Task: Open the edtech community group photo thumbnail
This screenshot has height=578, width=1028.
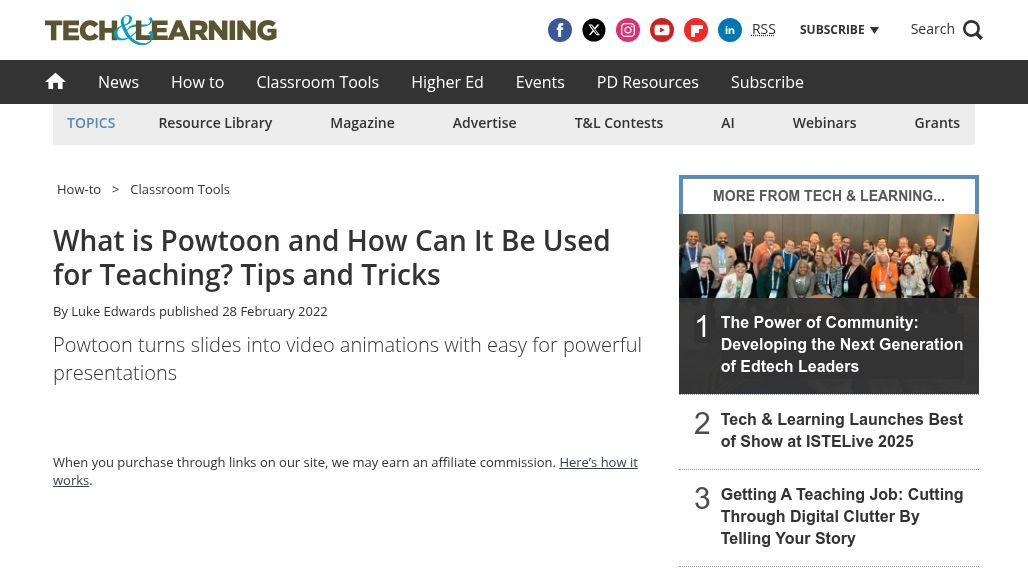Action: coord(829,256)
